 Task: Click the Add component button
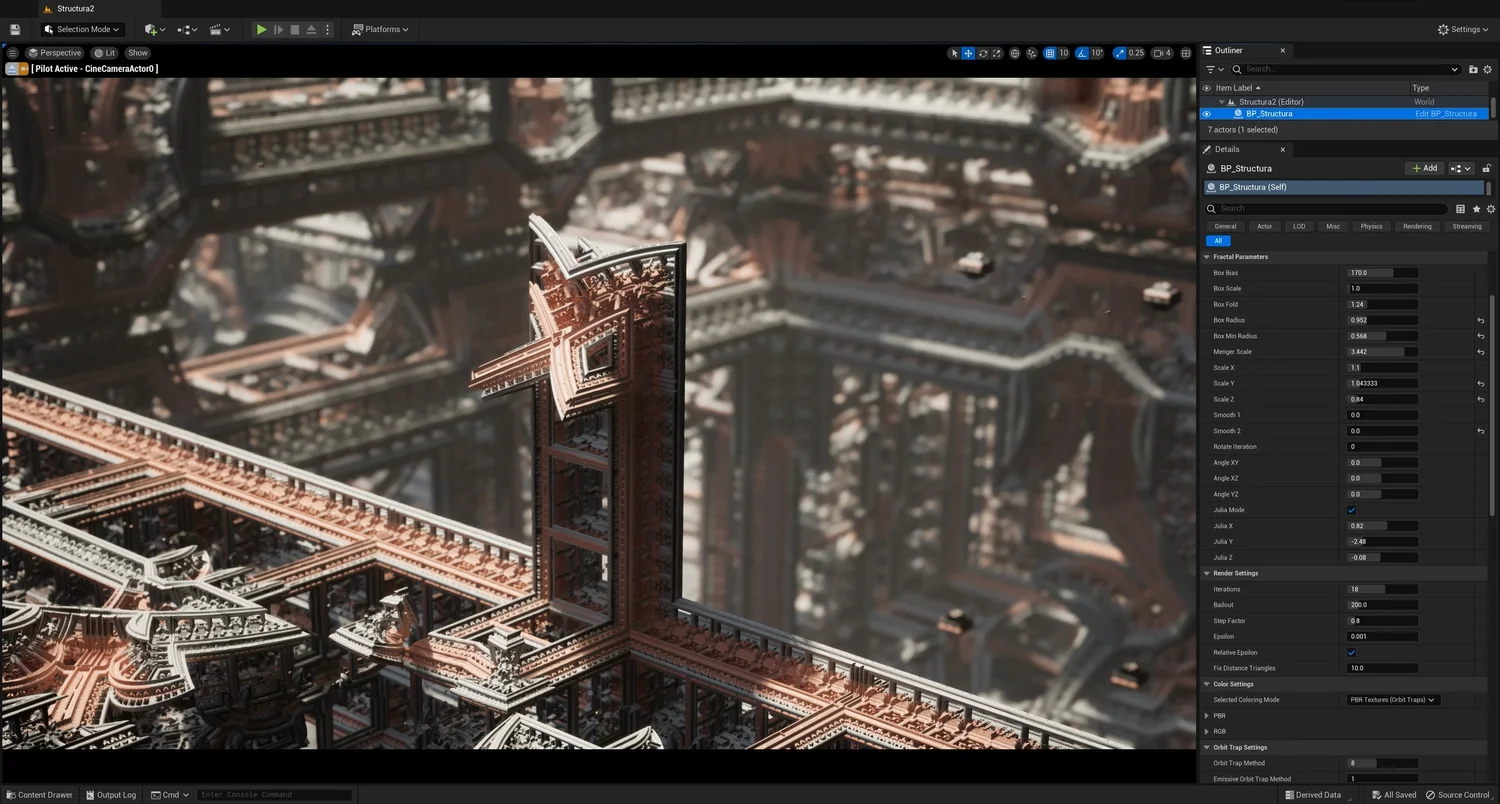(x=1424, y=168)
